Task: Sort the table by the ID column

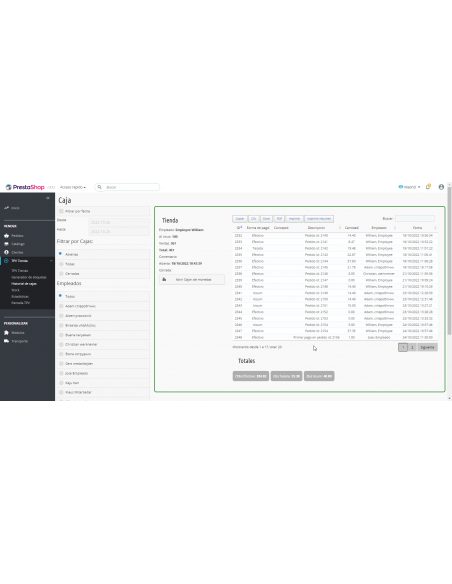Action: (x=239, y=227)
